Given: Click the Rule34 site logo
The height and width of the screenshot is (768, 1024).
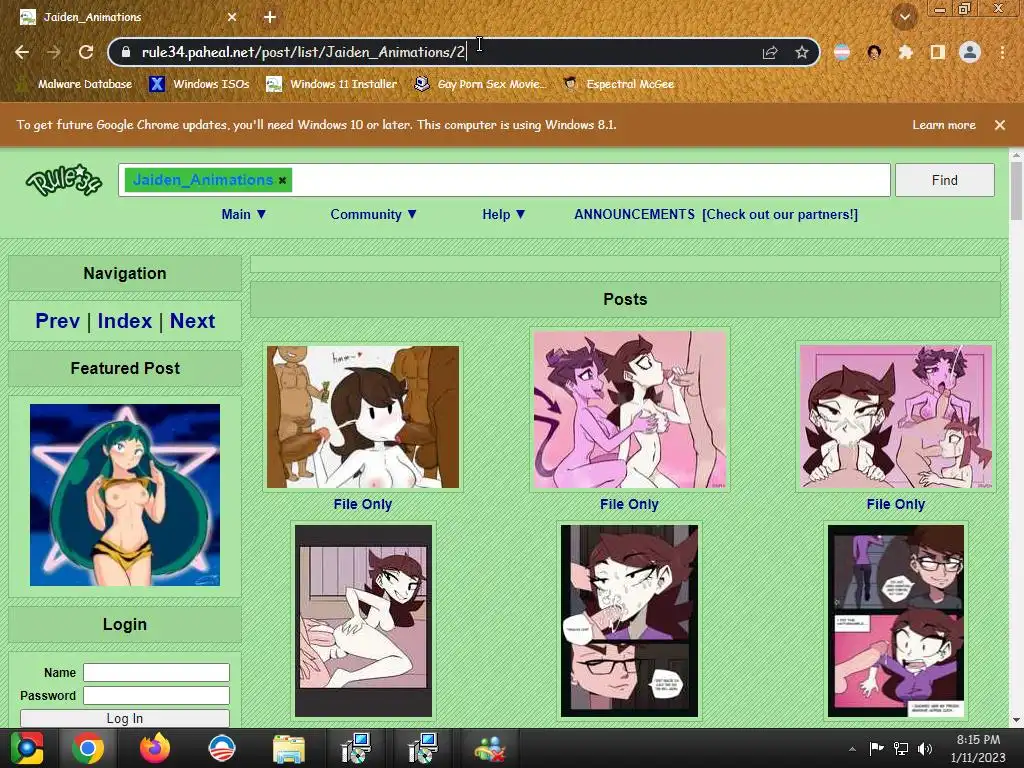Looking at the screenshot, I should coord(63,180).
